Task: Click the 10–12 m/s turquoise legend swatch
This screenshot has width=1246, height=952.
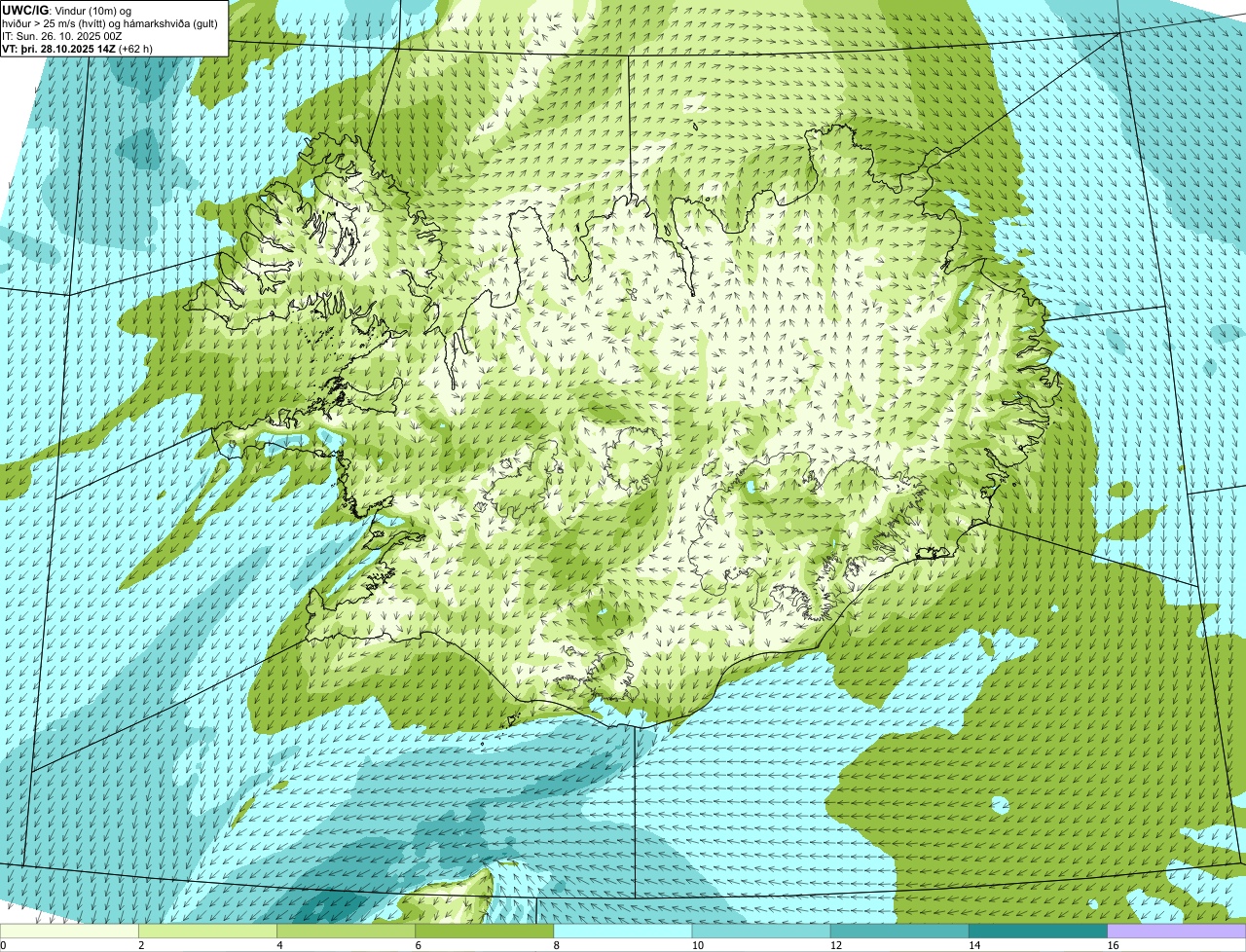Action: click(x=761, y=932)
